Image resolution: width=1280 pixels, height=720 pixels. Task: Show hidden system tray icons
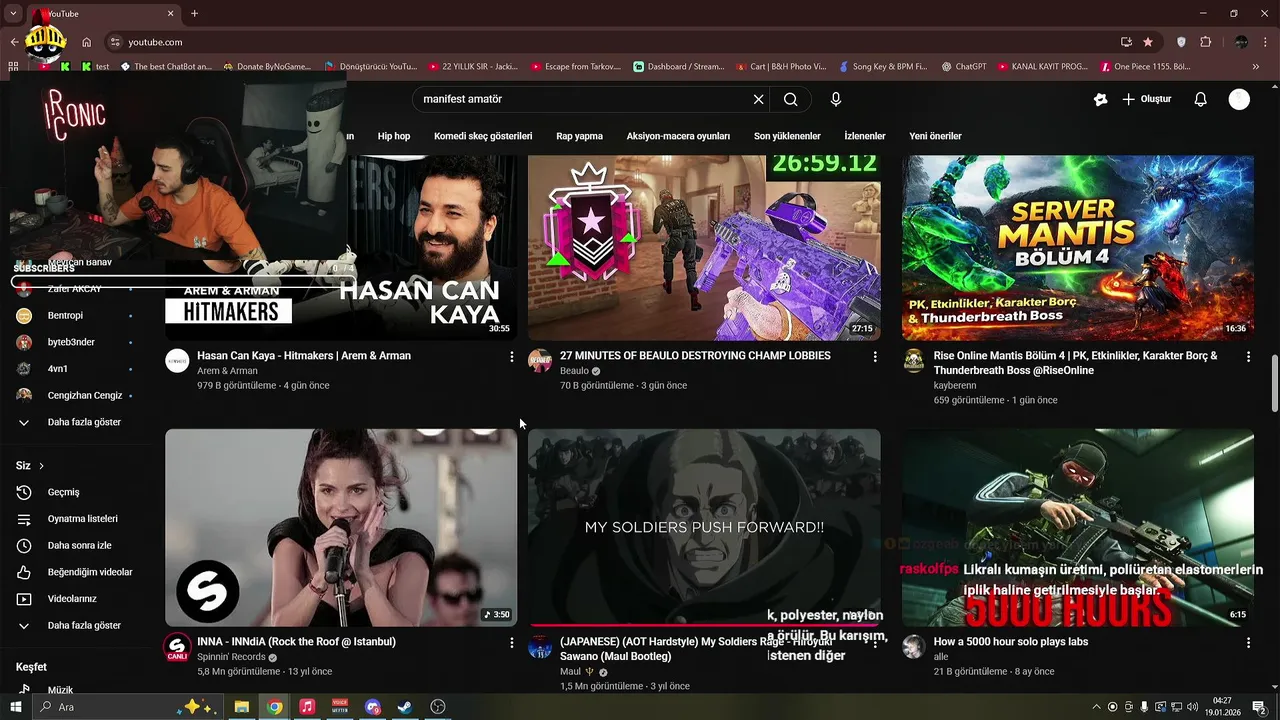[x=1096, y=707]
